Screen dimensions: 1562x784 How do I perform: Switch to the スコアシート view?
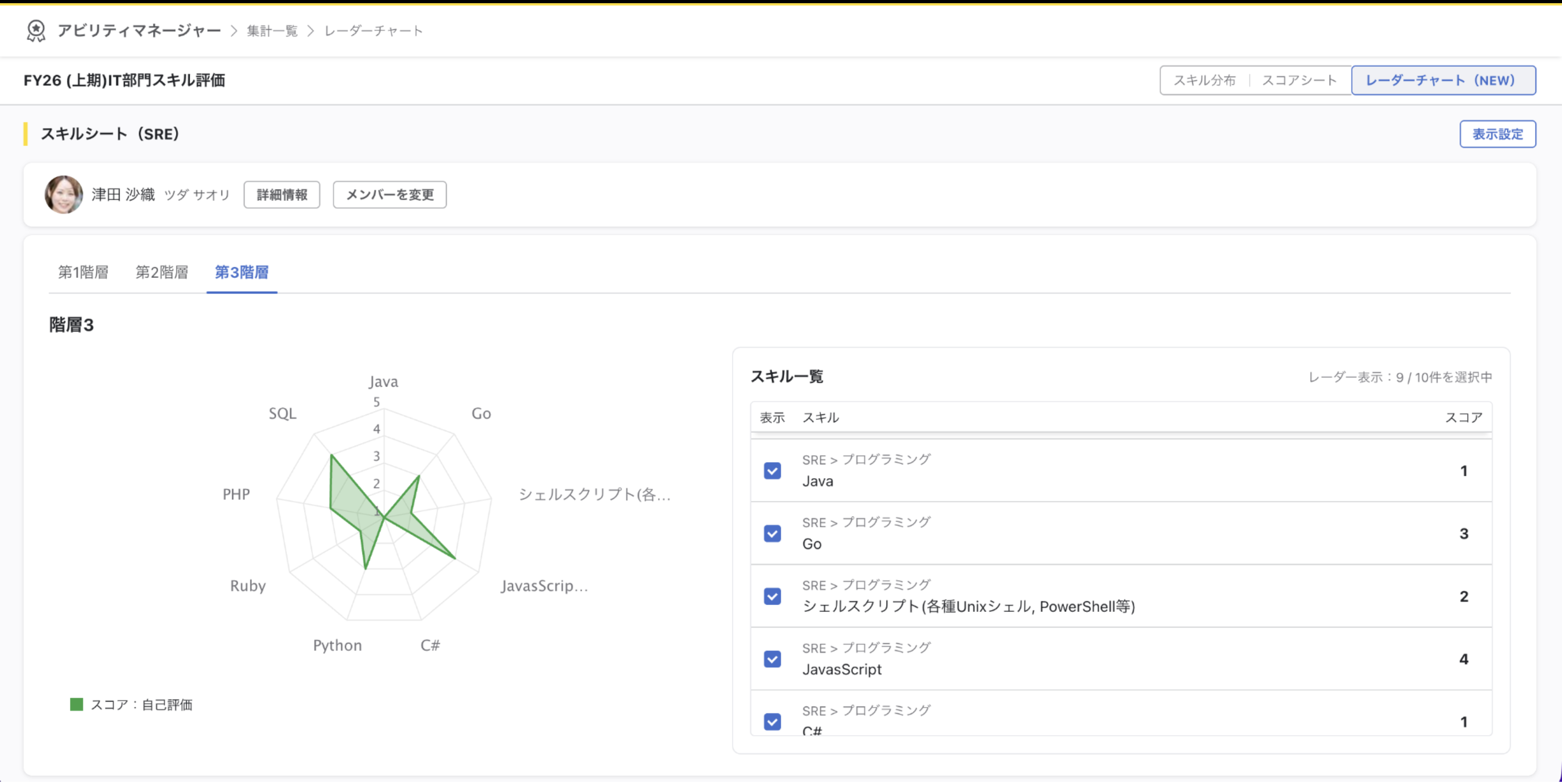tap(1300, 80)
